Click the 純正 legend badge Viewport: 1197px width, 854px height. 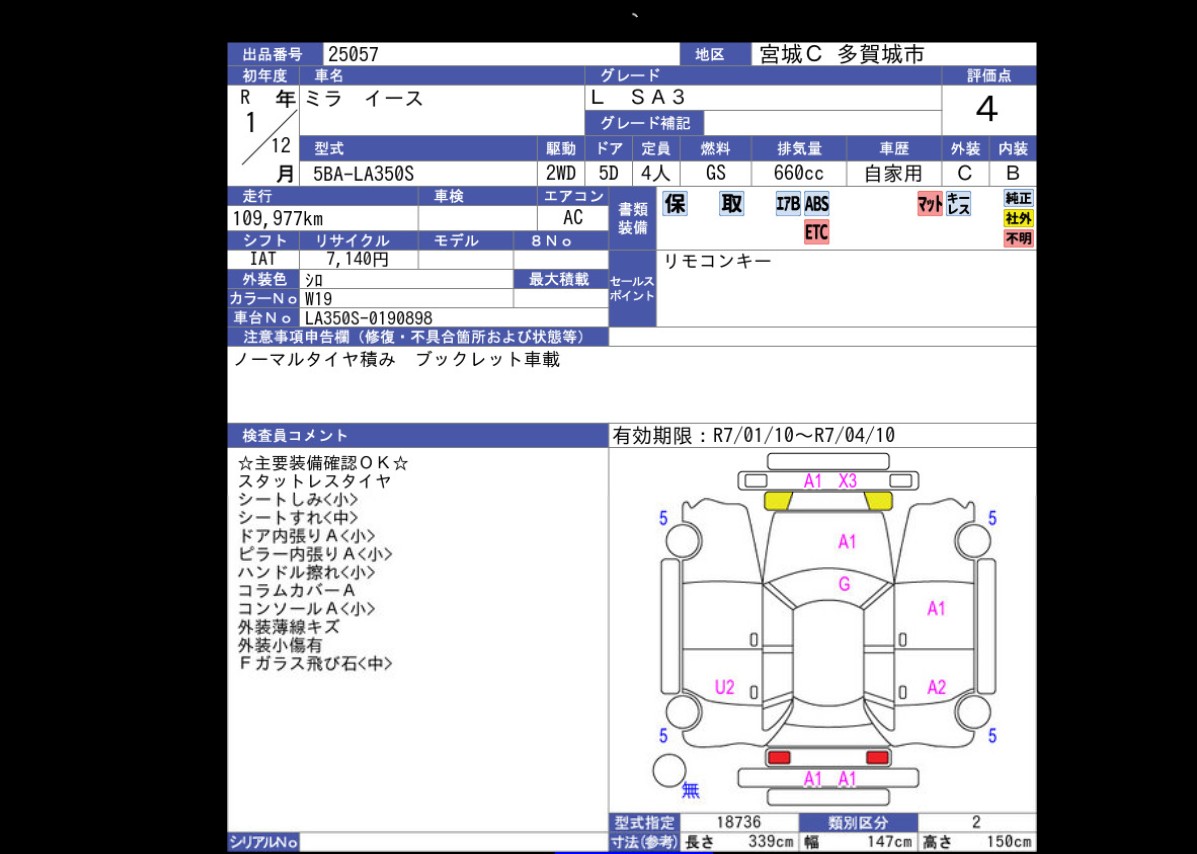click(1018, 198)
